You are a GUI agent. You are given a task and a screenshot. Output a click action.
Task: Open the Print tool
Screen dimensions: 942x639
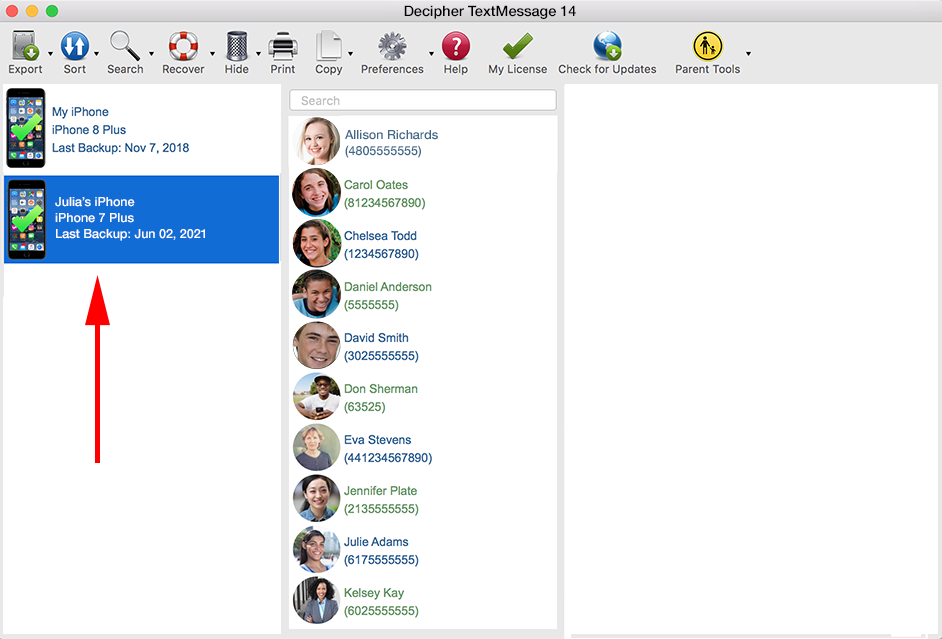[282, 46]
